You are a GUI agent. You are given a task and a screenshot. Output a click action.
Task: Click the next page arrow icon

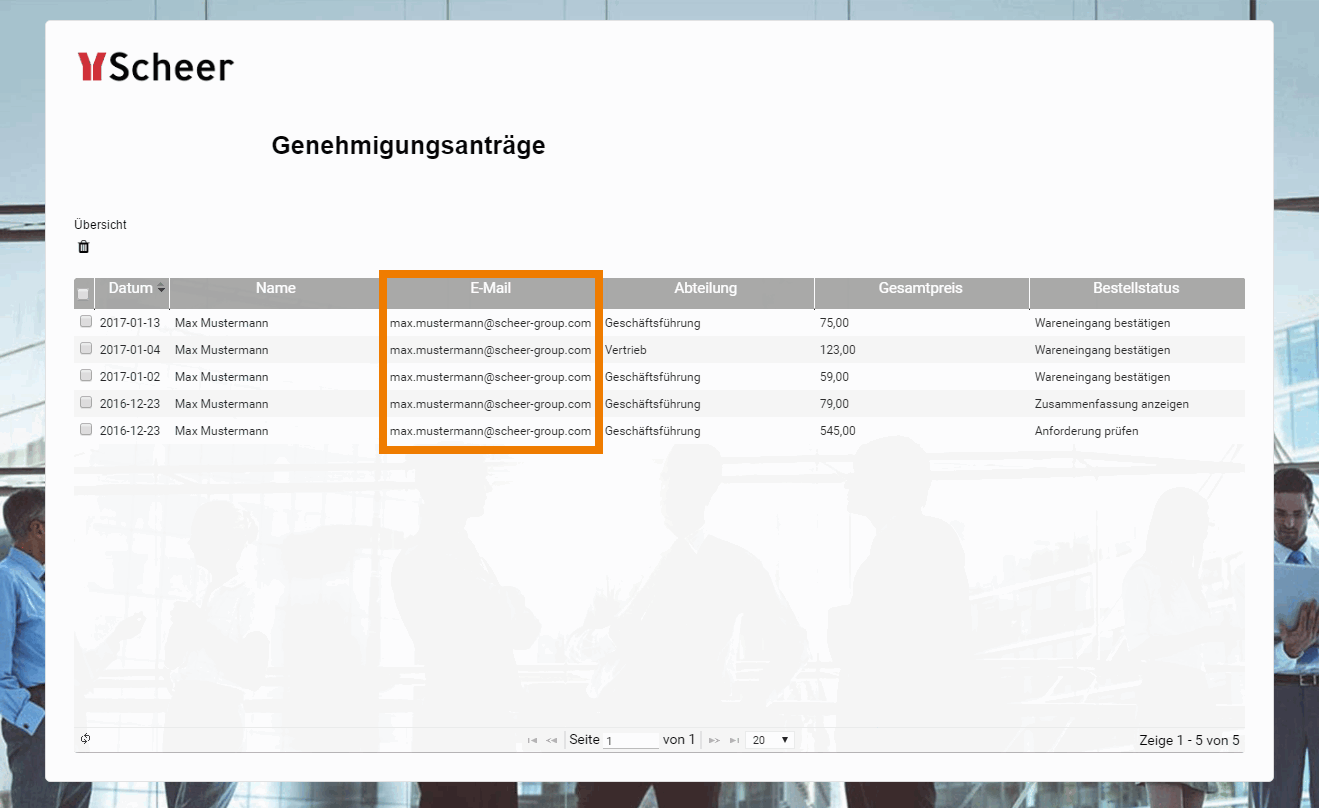[714, 739]
